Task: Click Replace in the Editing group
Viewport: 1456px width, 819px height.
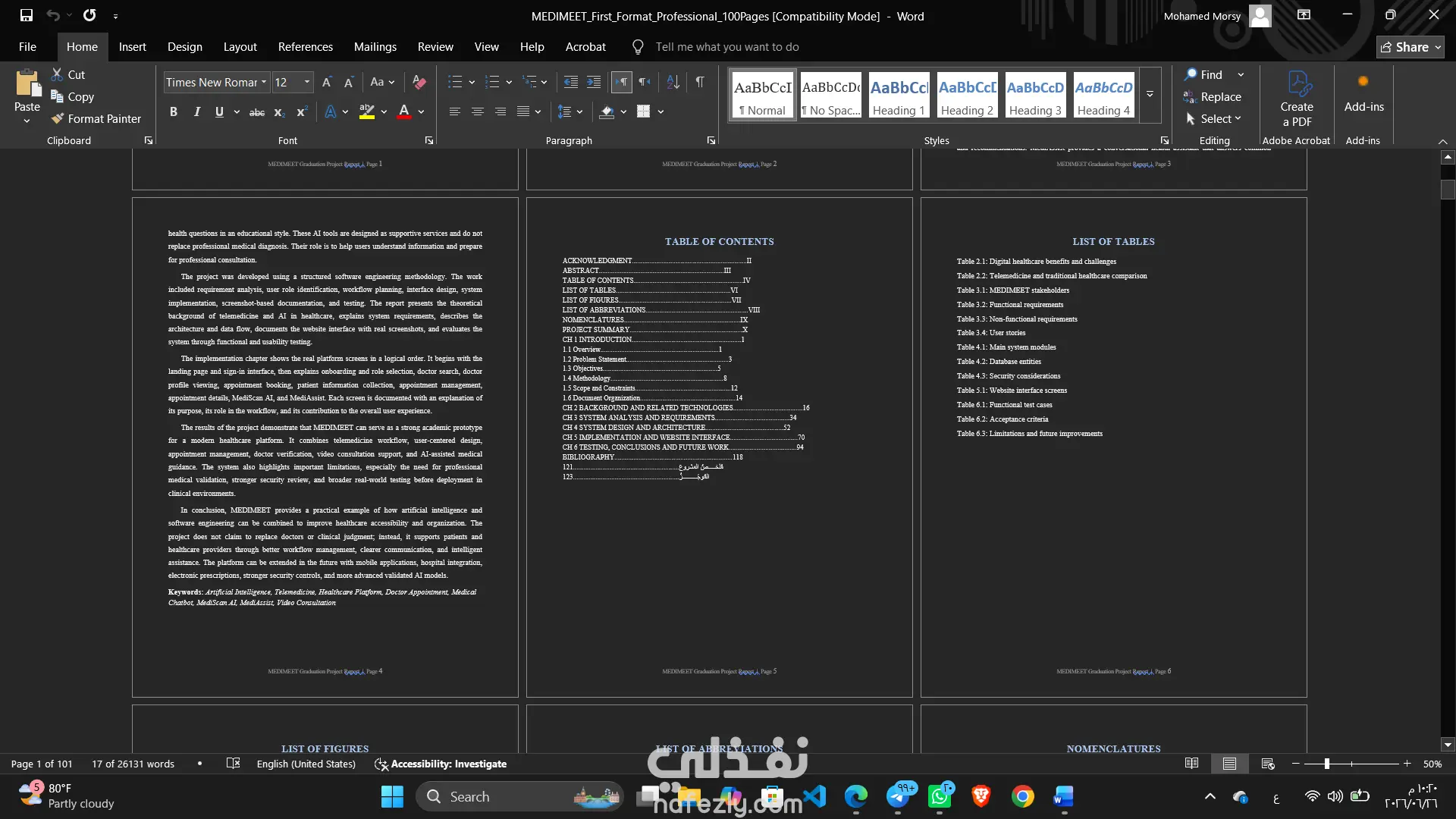Action: click(x=1213, y=96)
